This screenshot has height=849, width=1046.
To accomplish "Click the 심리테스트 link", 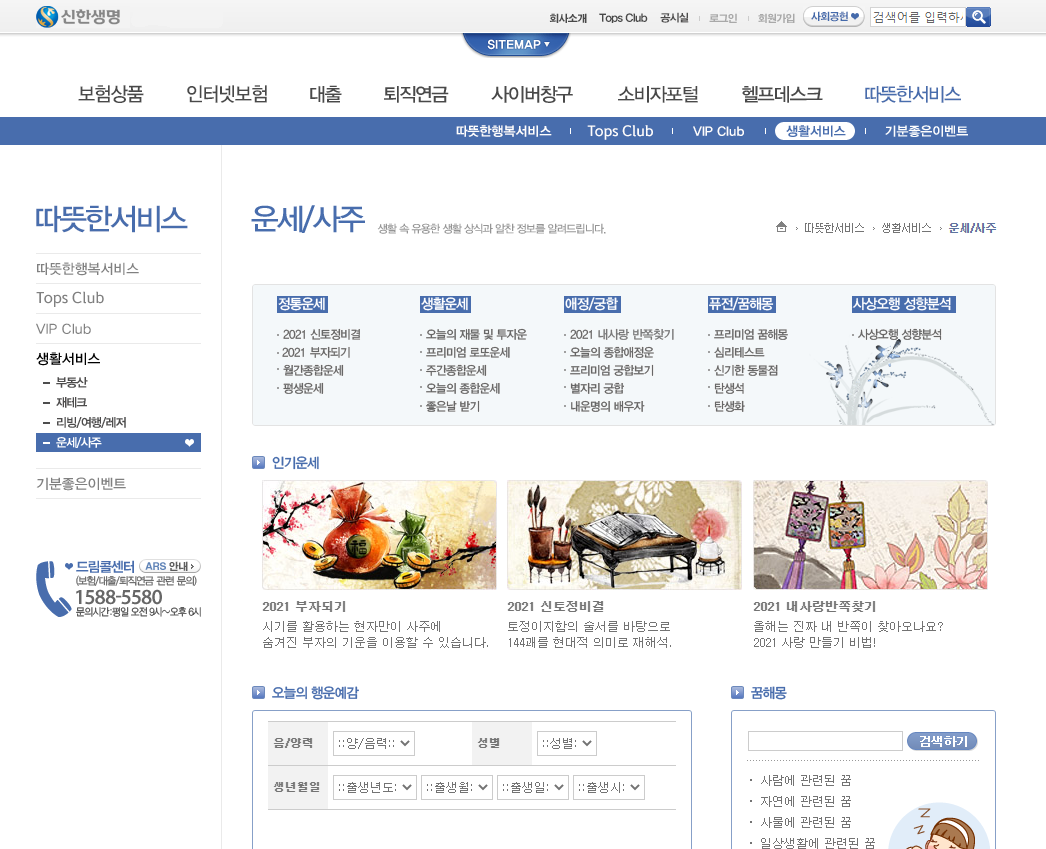I will pos(739,352).
